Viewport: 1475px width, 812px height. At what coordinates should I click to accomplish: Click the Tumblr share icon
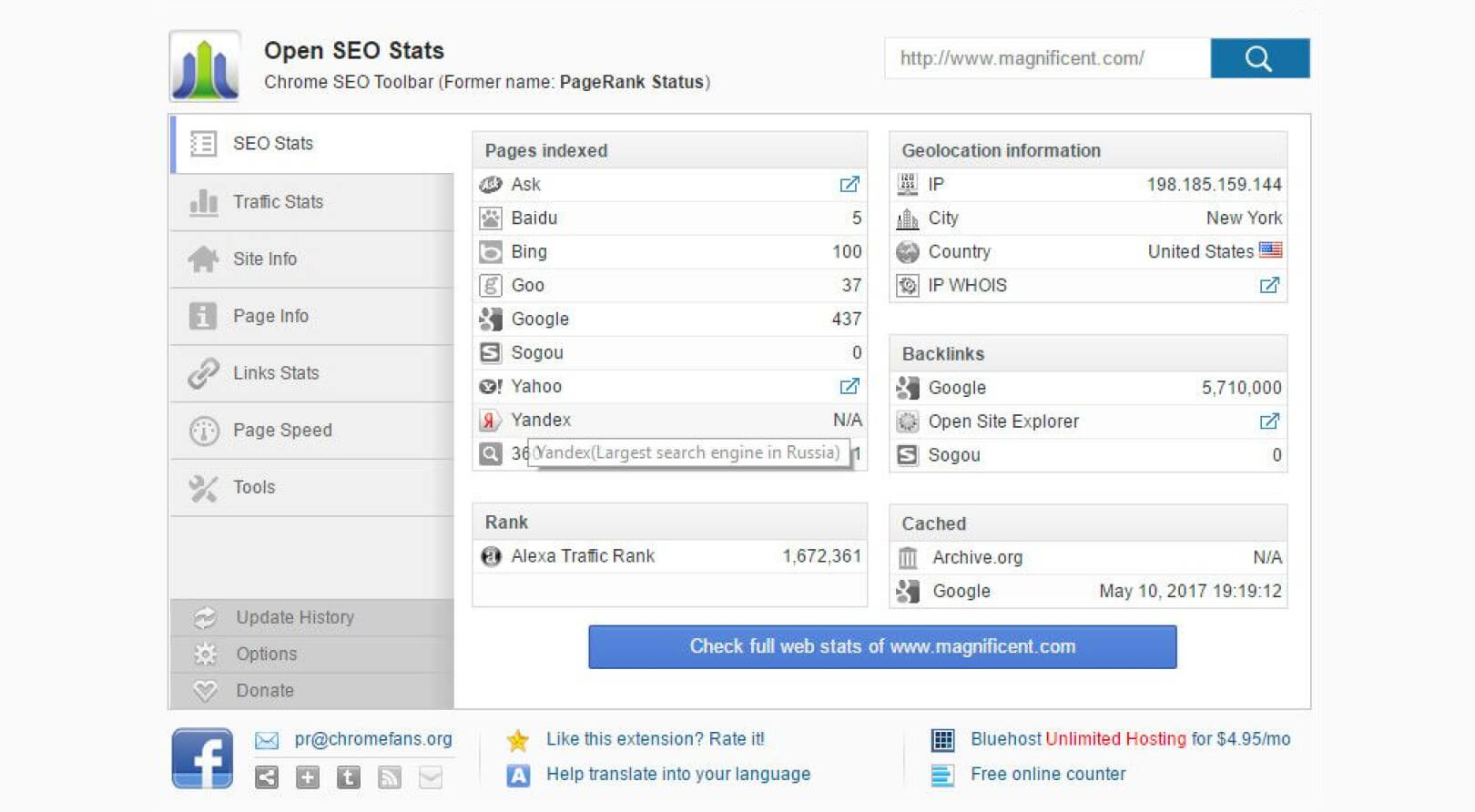(x=348, y=777)
